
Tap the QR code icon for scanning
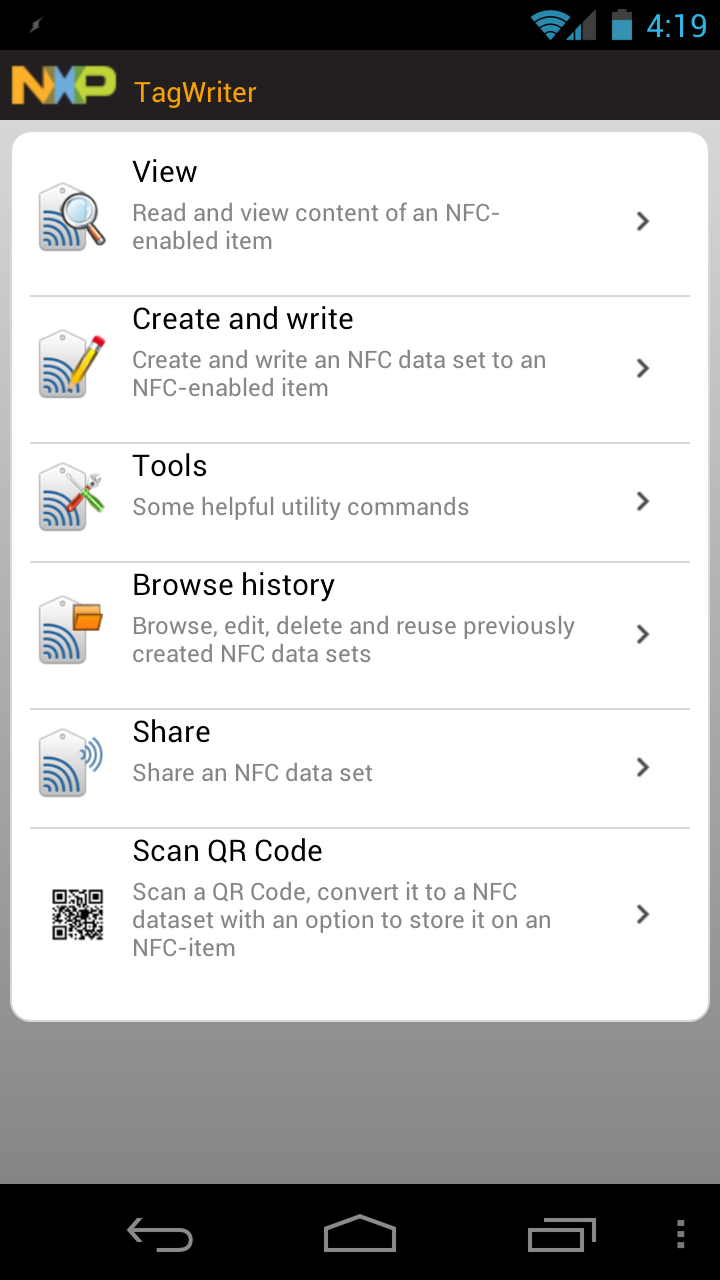[x=77, y=915]
